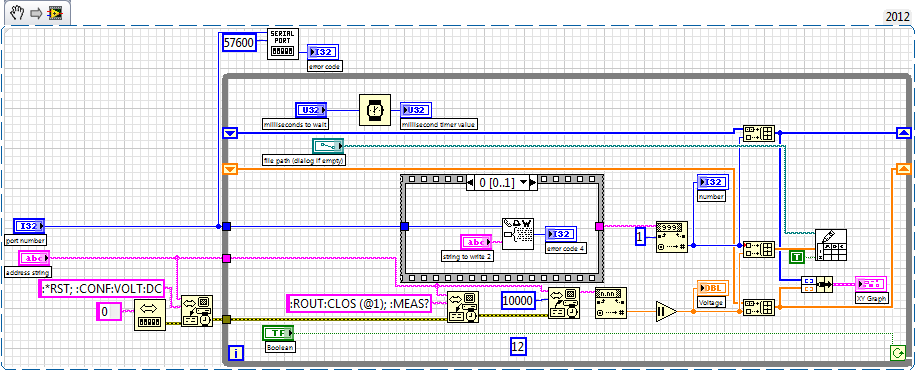This screenshot has width=916, height=371.
Task: Click the 'string to write 2' label
Action: click(468, 255)
